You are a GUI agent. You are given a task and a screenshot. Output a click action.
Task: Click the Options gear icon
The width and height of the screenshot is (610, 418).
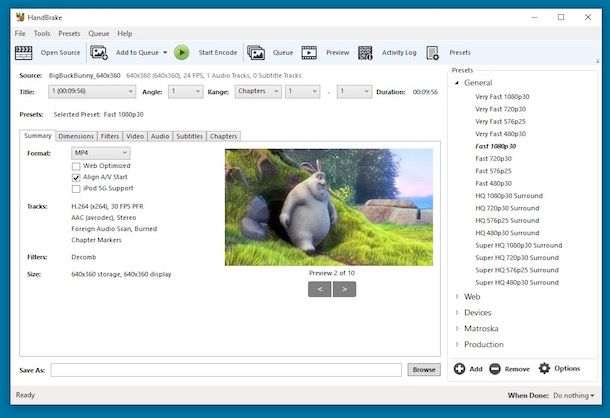click(x=544, y=368)
